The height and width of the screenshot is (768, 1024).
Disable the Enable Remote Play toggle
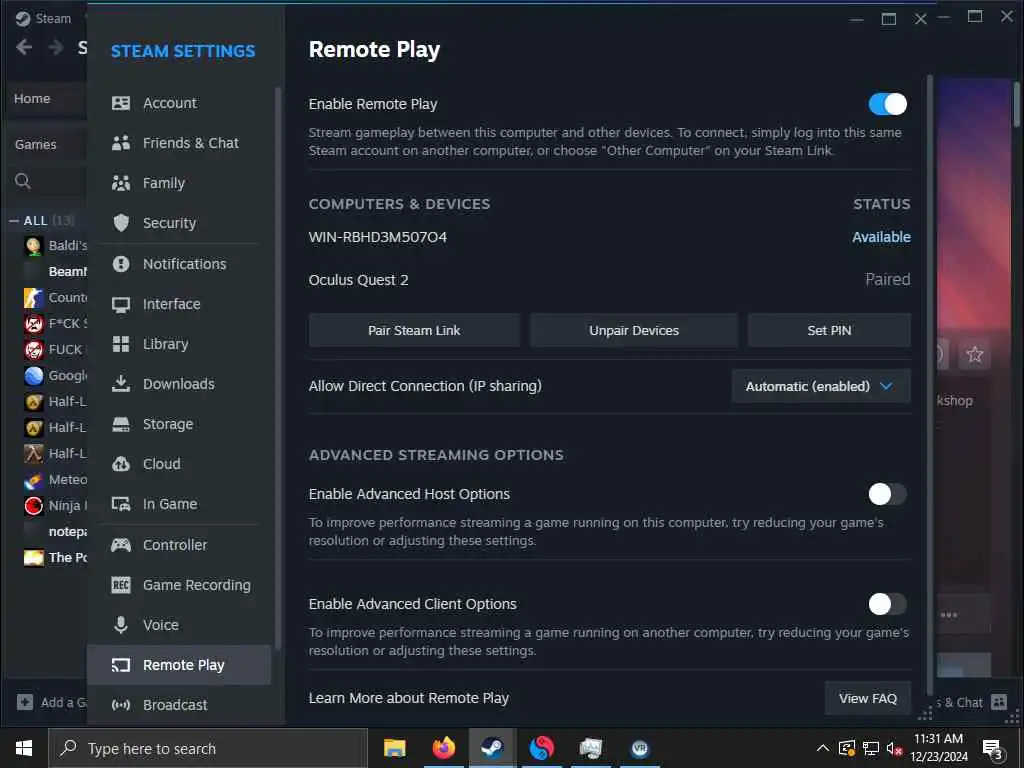coord(888,104)
